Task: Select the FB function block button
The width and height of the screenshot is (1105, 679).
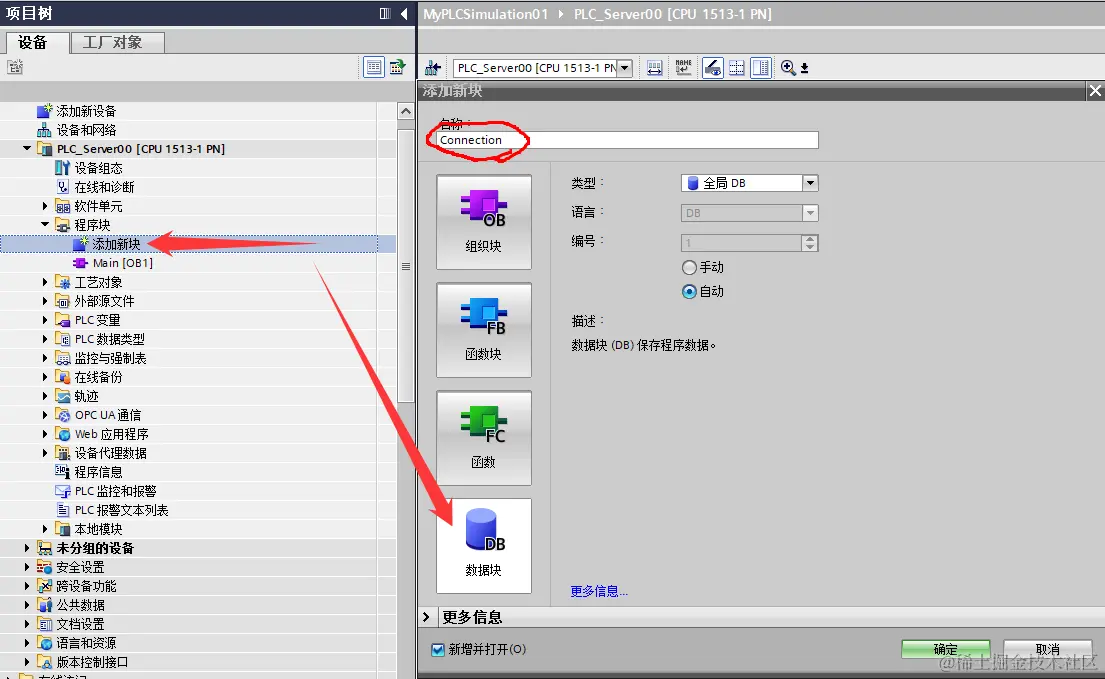Action: click(483, 330)
